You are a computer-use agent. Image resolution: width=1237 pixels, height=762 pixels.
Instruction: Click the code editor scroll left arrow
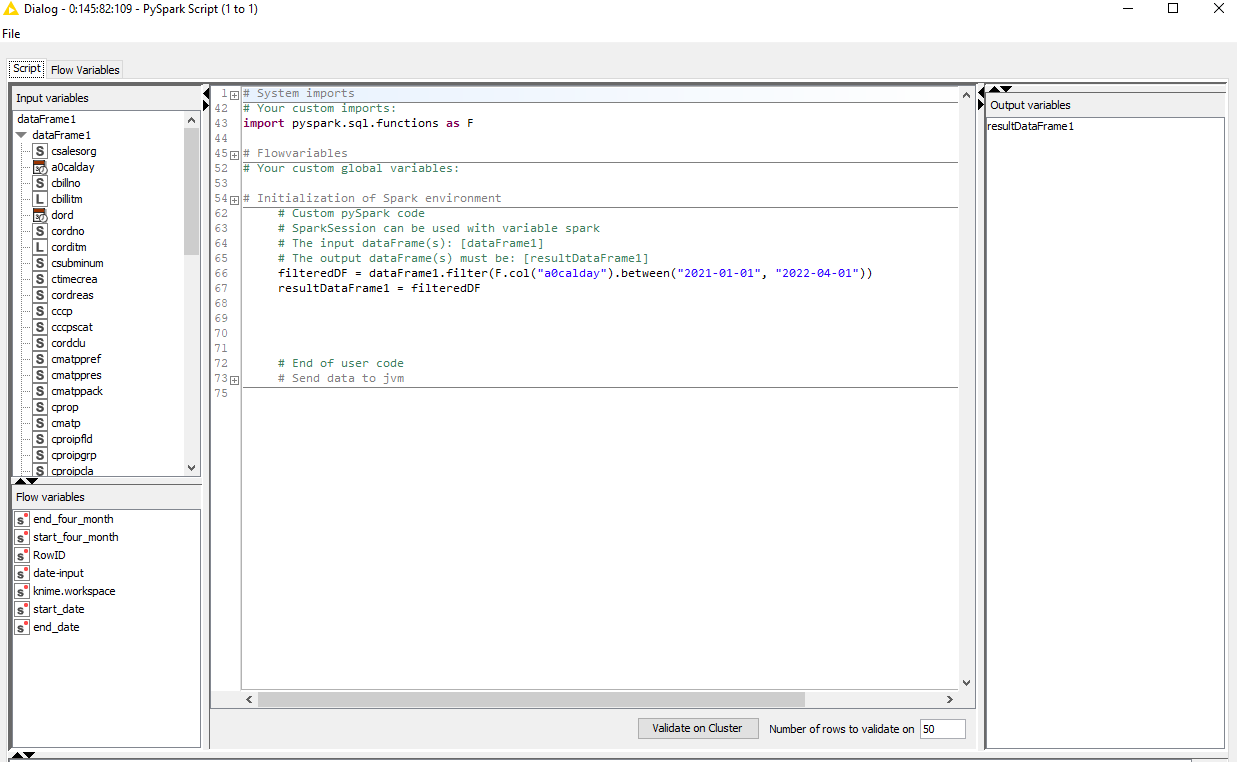click(249, 699)
